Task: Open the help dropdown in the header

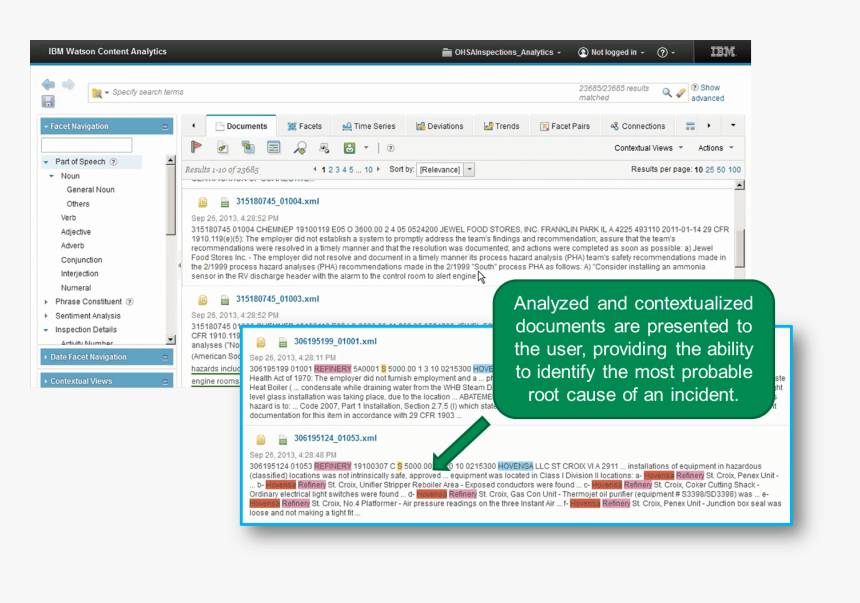Action: [666, 52]
